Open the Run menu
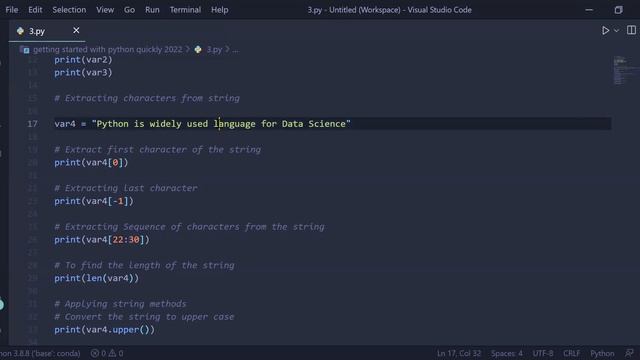 [x=152, y=10]
